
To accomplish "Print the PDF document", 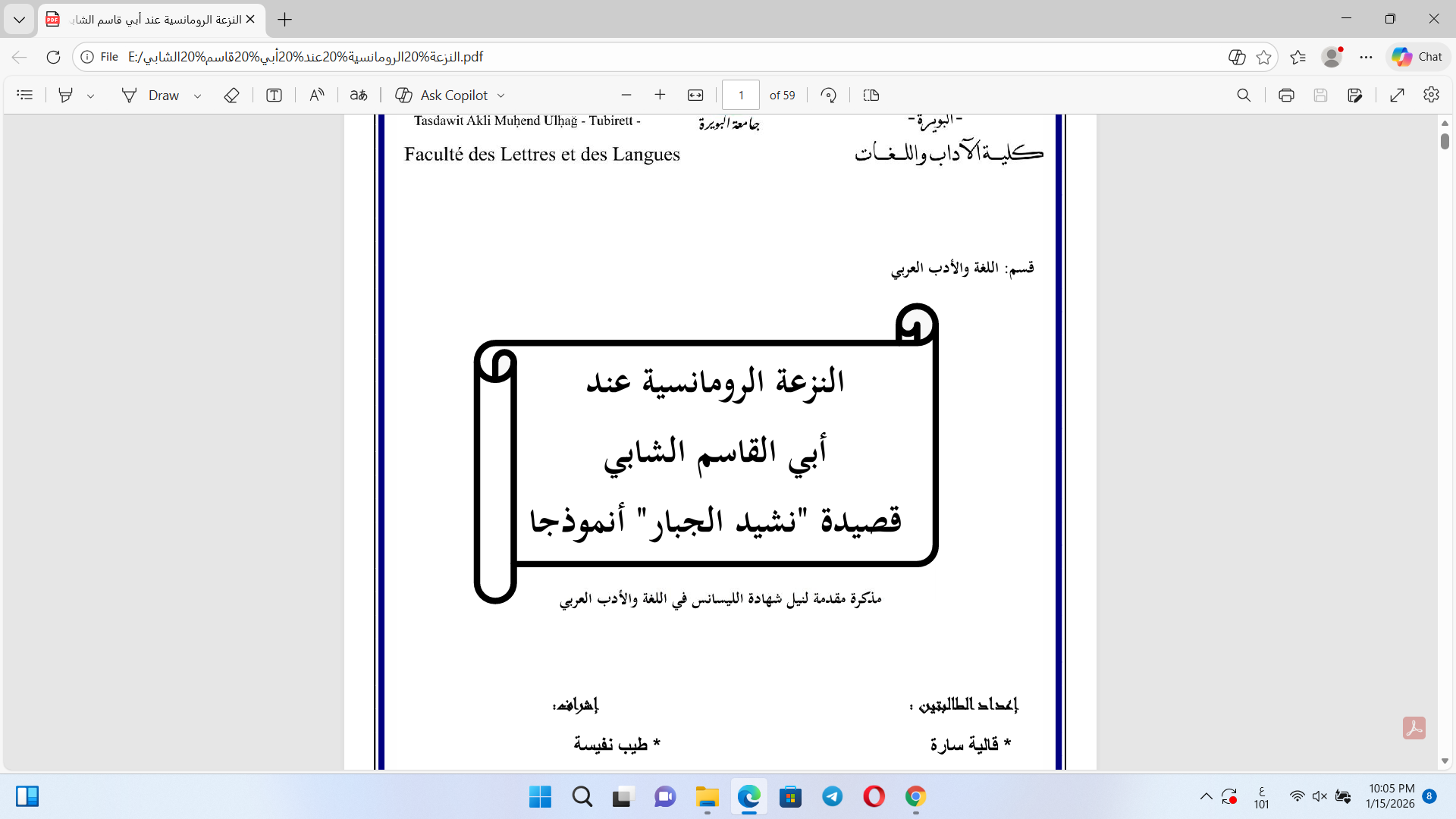I will (1286, 95).
